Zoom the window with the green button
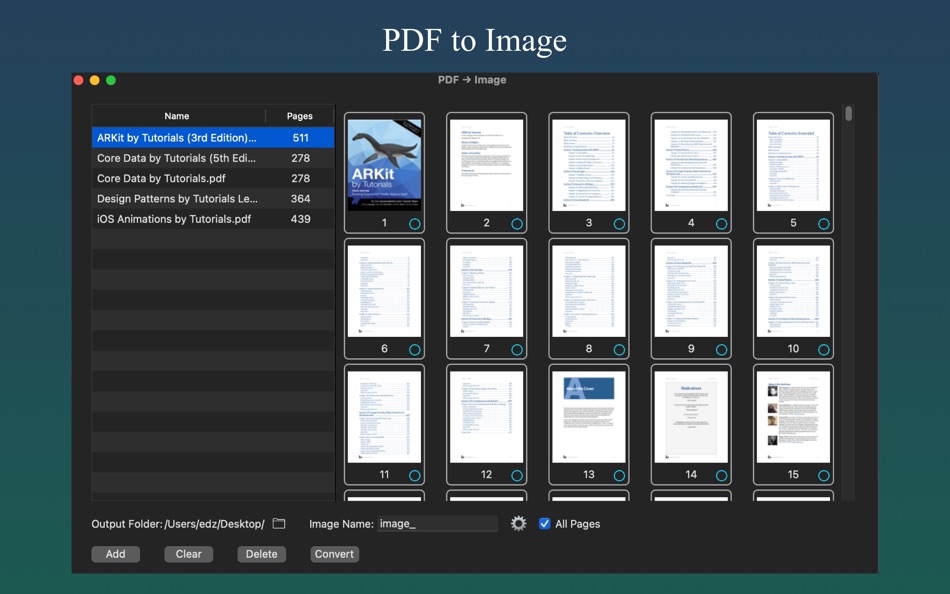 111,80
